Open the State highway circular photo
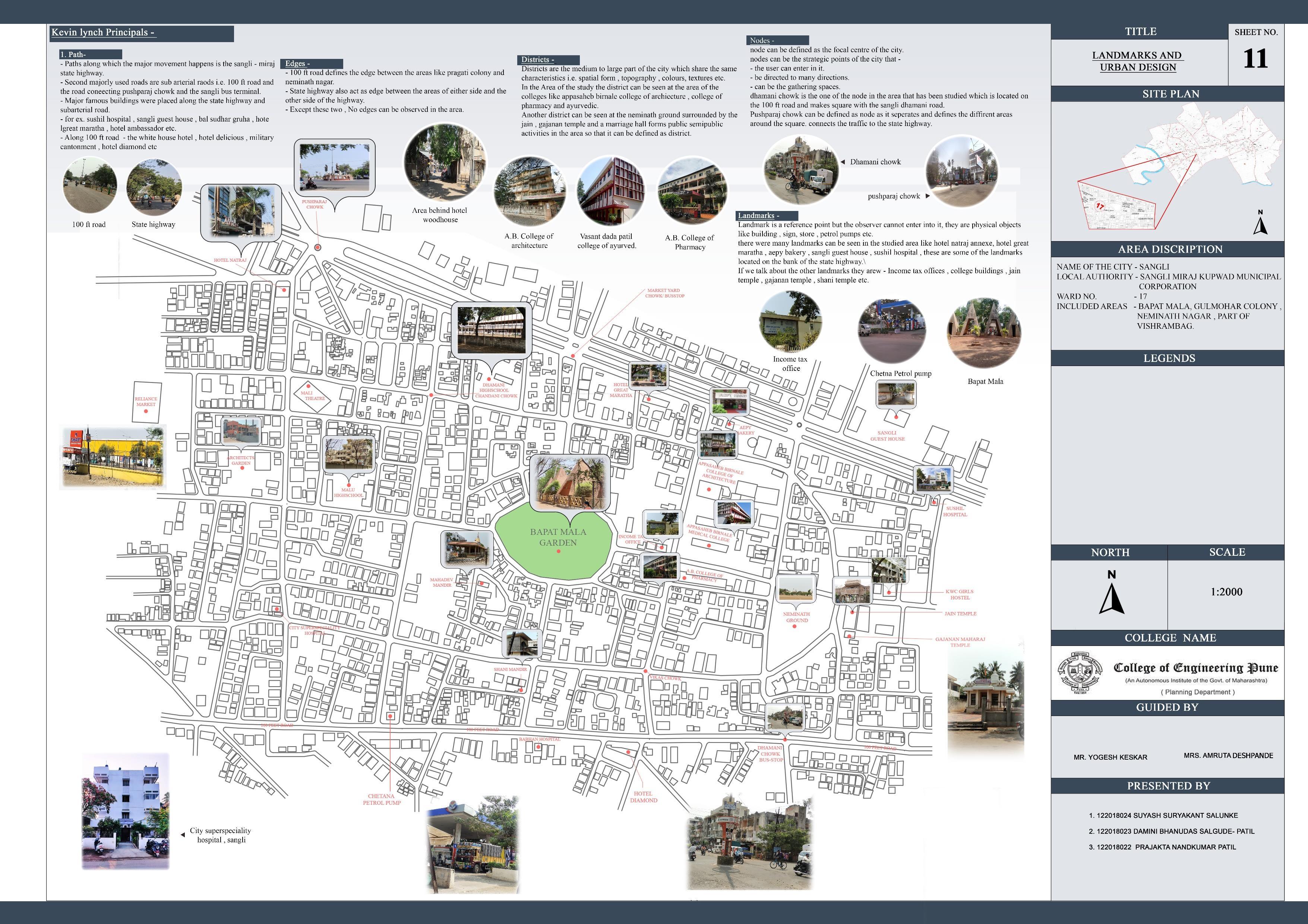 click(154, 187)
